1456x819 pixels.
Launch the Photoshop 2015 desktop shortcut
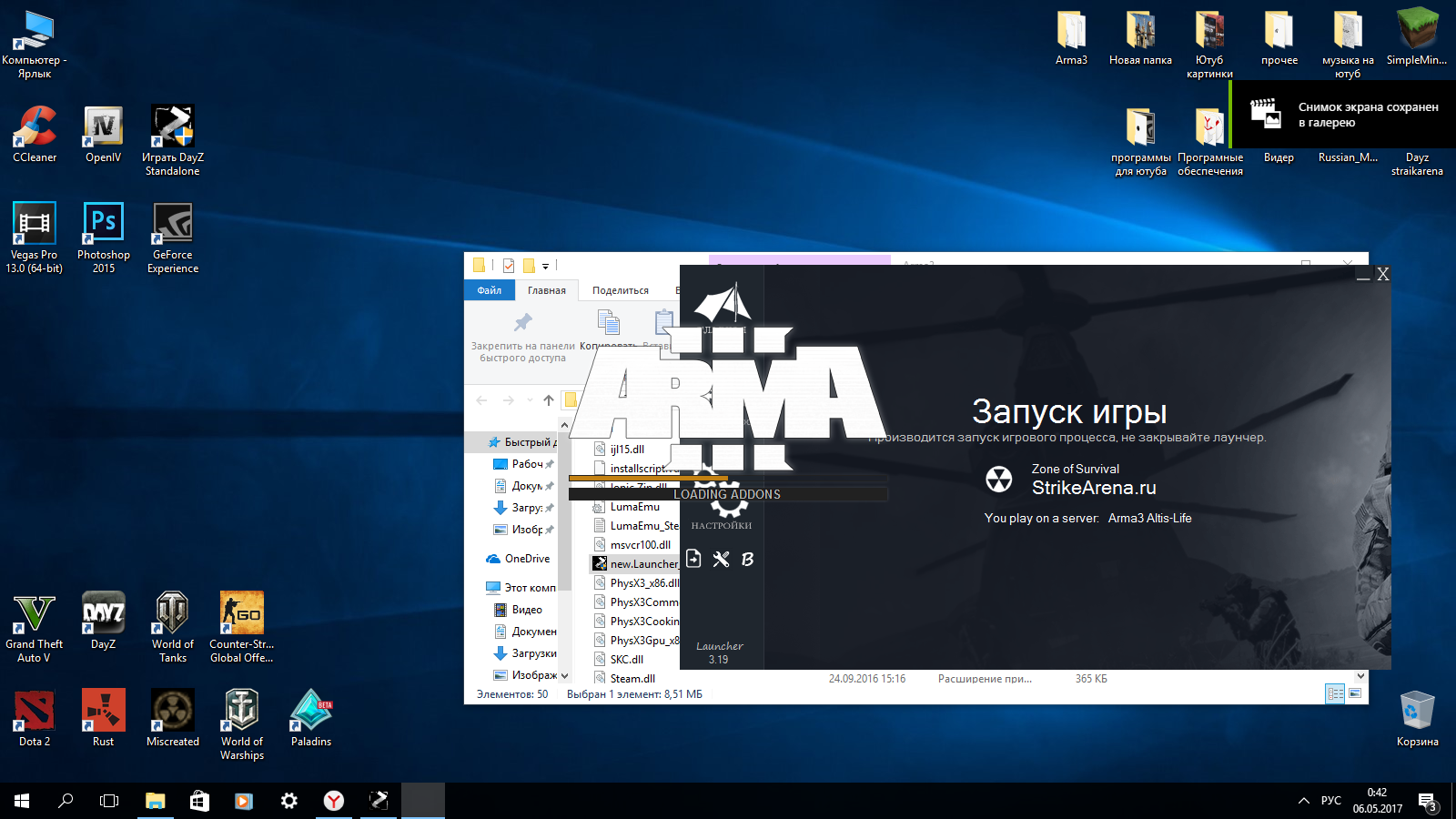(104, 238)
